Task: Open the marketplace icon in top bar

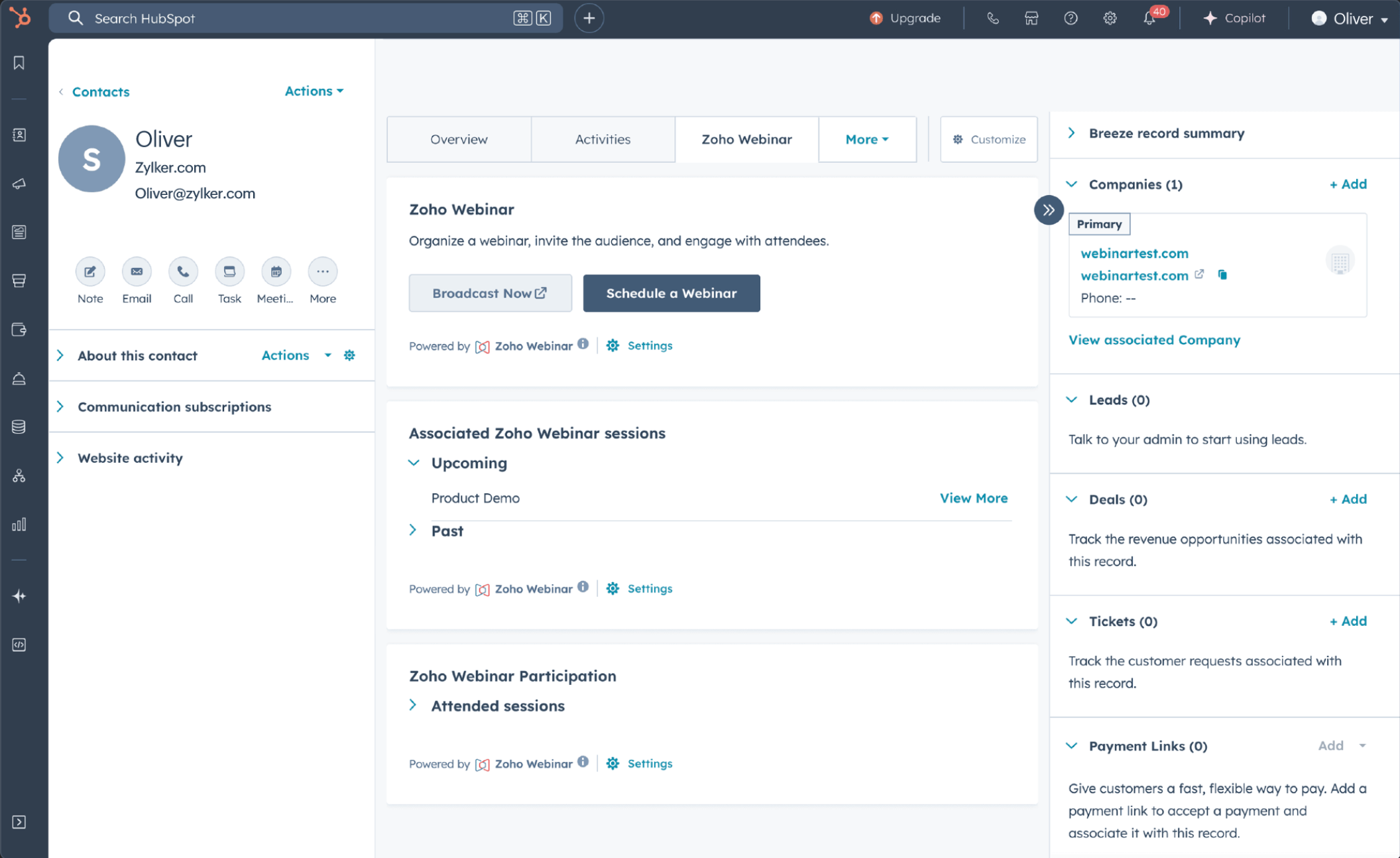Action: click(1031, 19)
